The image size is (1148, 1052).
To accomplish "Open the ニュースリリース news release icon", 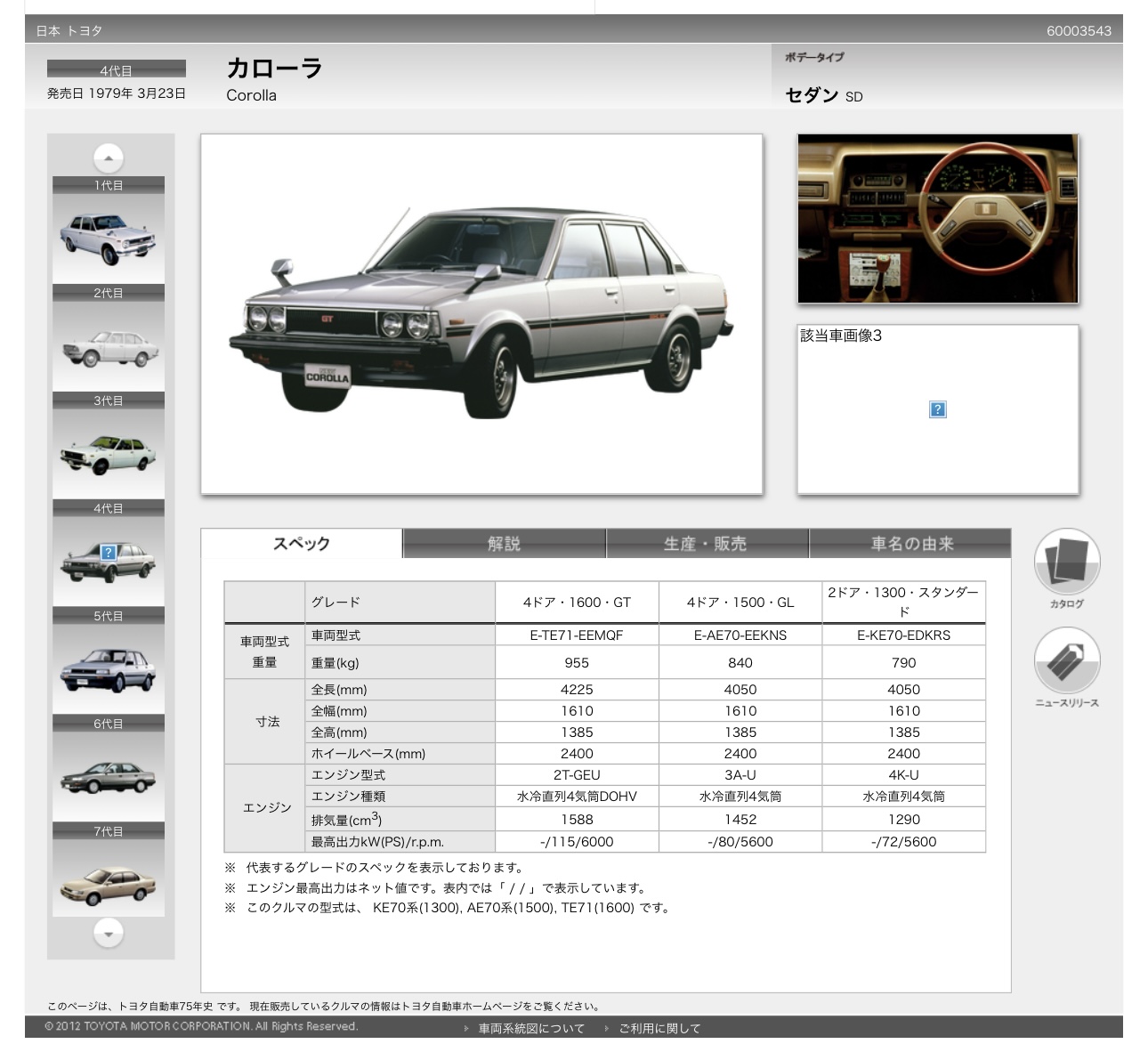I will pyautogui.click(x=1066, y=661).
